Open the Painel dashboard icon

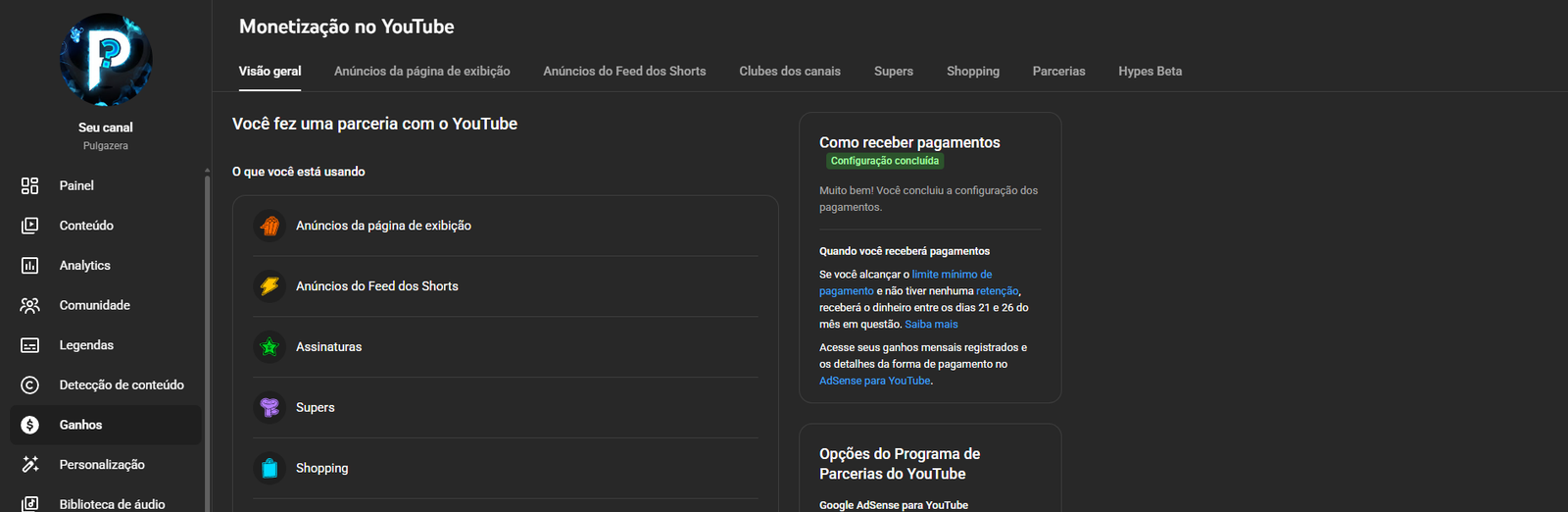[30, 185]
